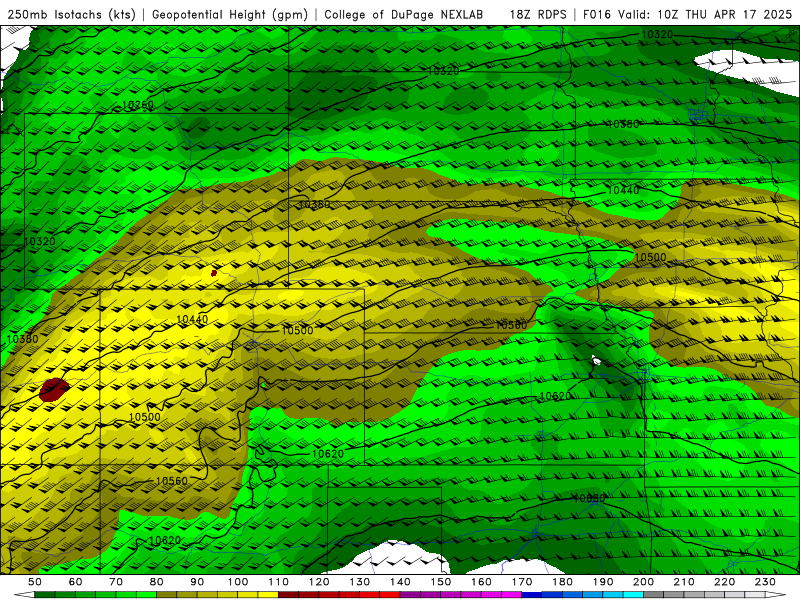Click the 70 value on the legend scale
Viewport: 800px width, 600px height.
tap(116, 582)
